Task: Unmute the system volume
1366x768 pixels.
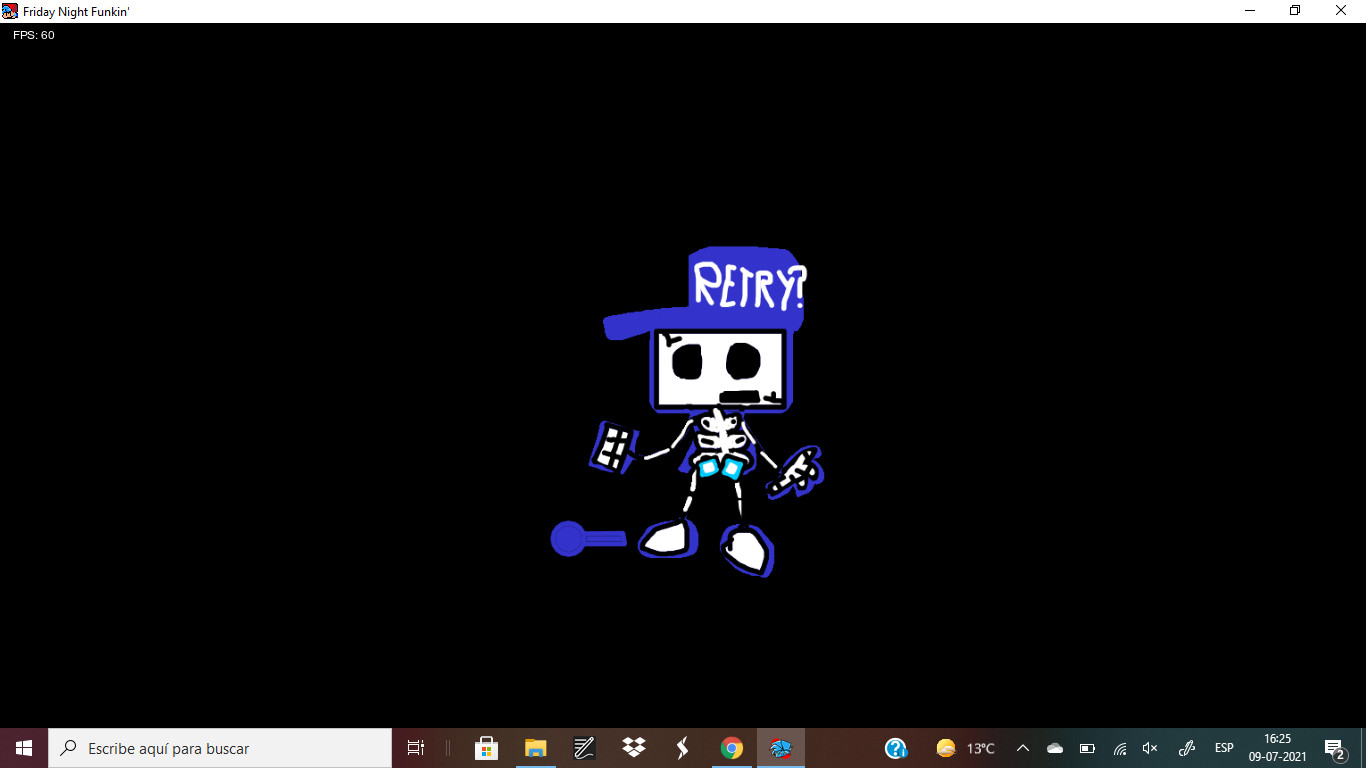Action: [x=1148, y=747]
